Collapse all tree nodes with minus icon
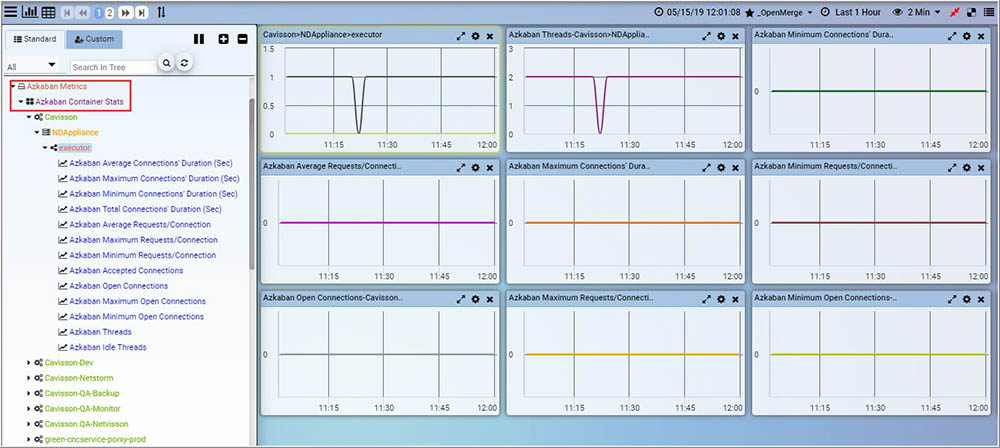1000x448 pixels. tap(242, 39)
